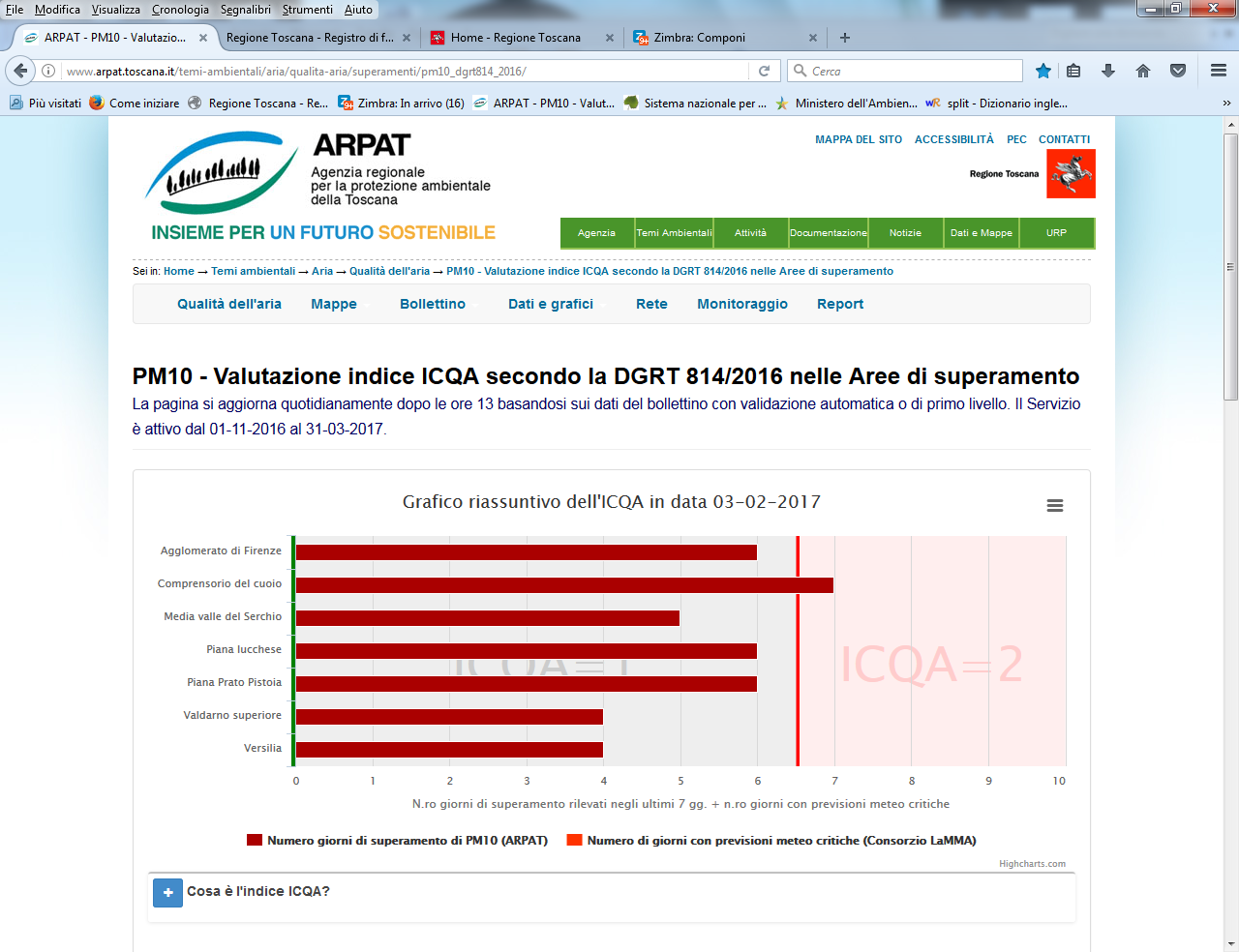Reload the page with the refresh icon

[764, 71]
